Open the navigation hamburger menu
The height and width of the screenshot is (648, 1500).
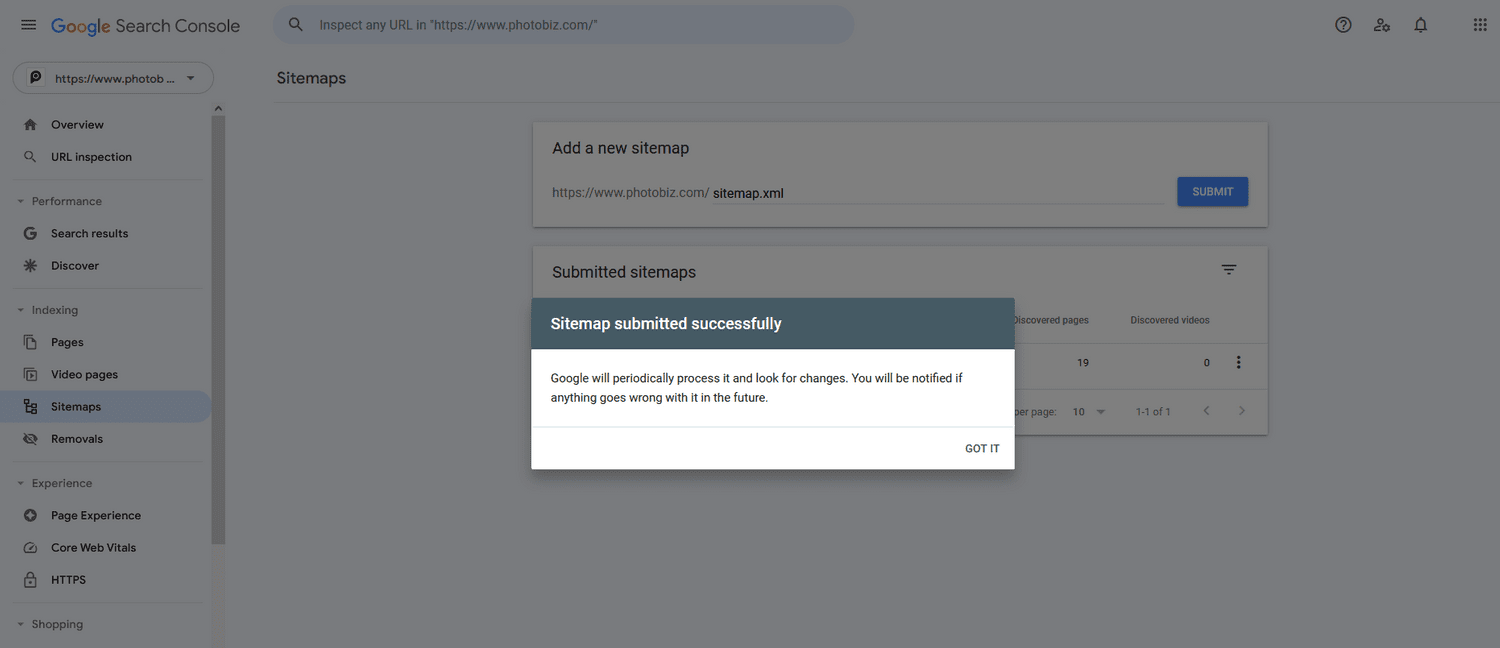point(28,24)
